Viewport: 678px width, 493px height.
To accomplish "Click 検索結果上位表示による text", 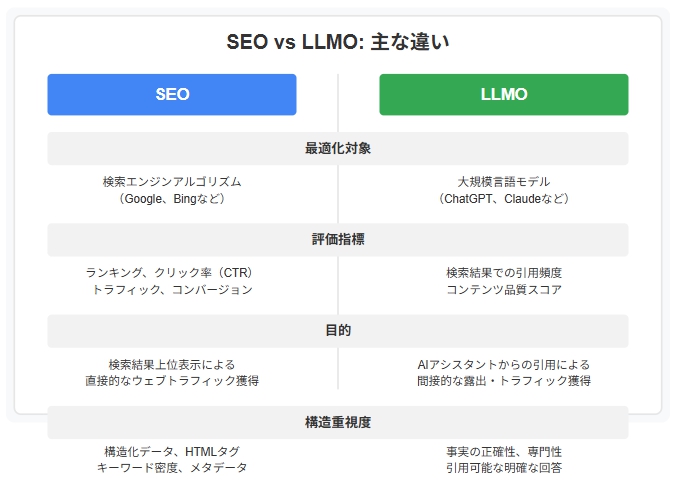I will click(172, 365).
